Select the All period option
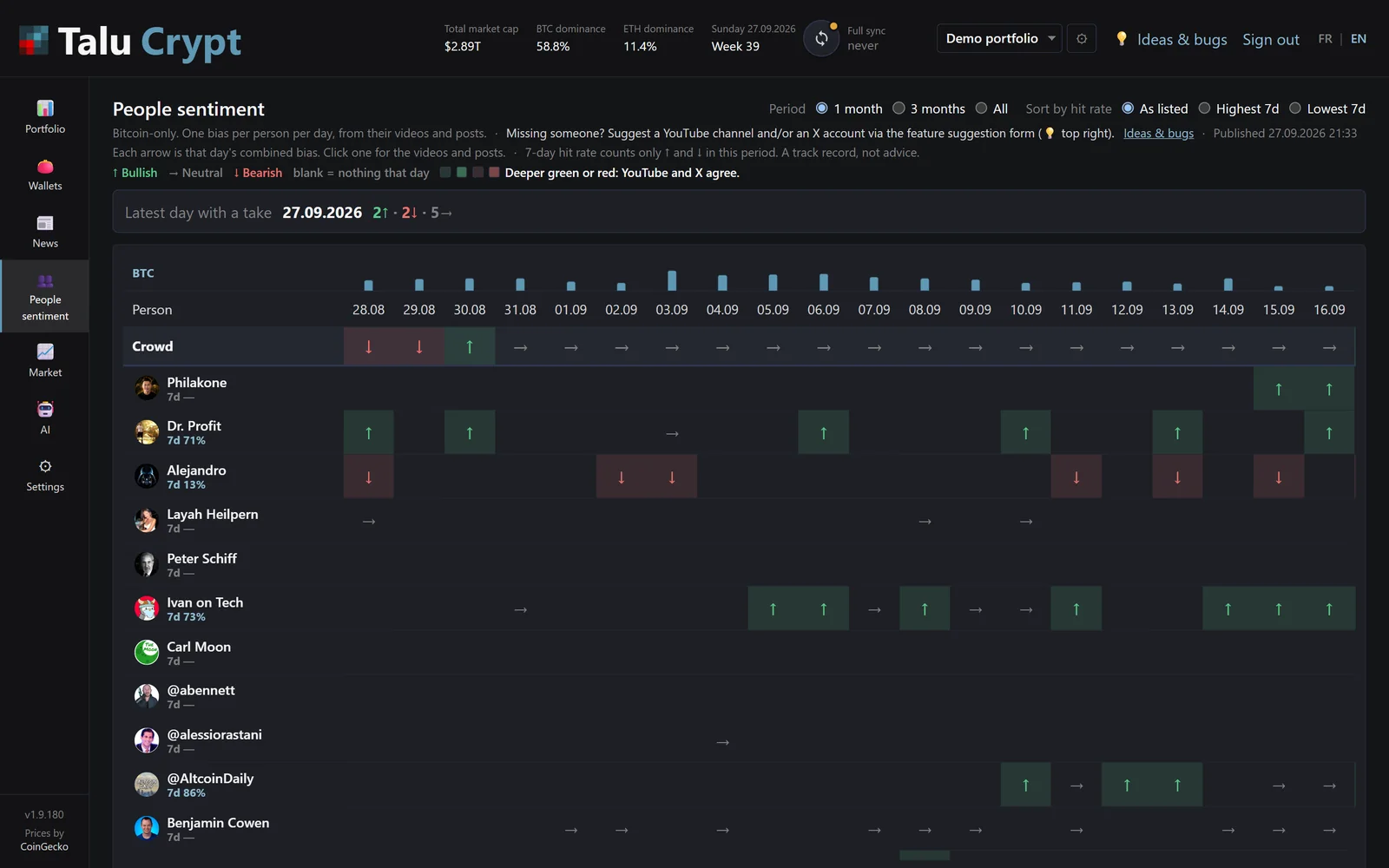This screenshot has width=1389, height=868. [x=991, y=108]
